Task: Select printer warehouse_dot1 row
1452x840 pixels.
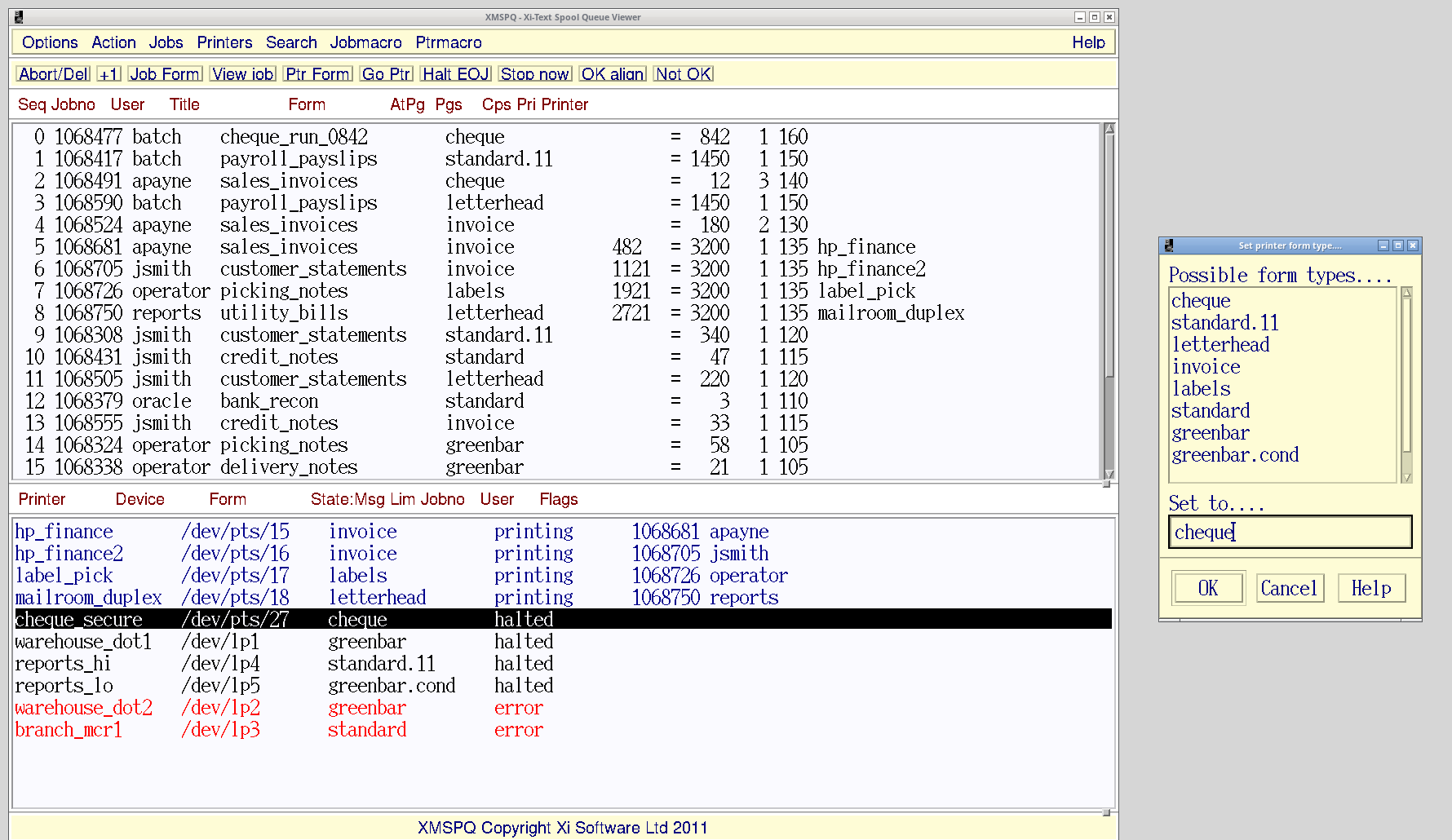Action: (563, 642)
